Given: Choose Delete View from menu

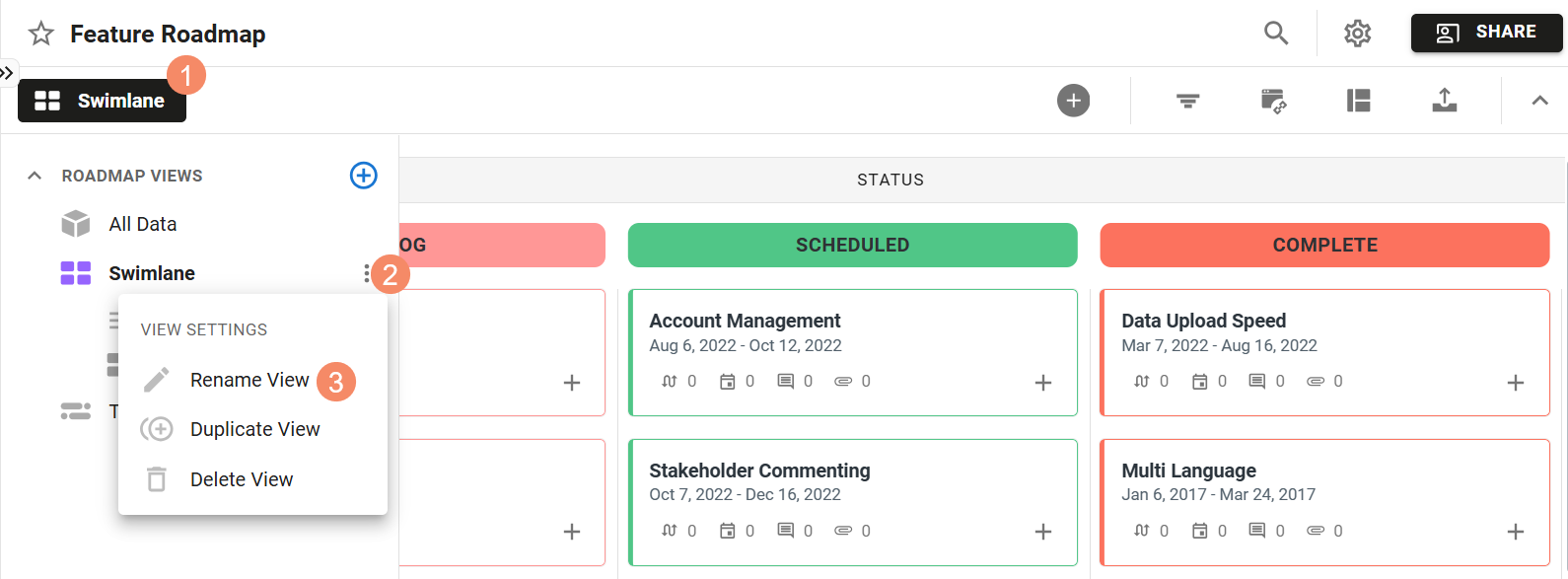Looking at the screenshot, I should click(x=241, y=479).
